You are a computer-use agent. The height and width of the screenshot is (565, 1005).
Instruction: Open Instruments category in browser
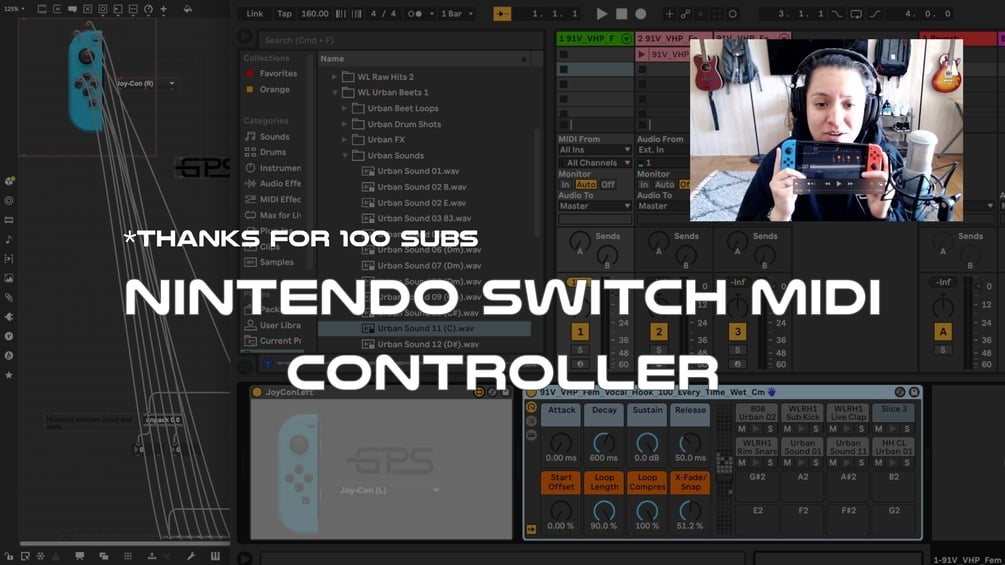273,168
